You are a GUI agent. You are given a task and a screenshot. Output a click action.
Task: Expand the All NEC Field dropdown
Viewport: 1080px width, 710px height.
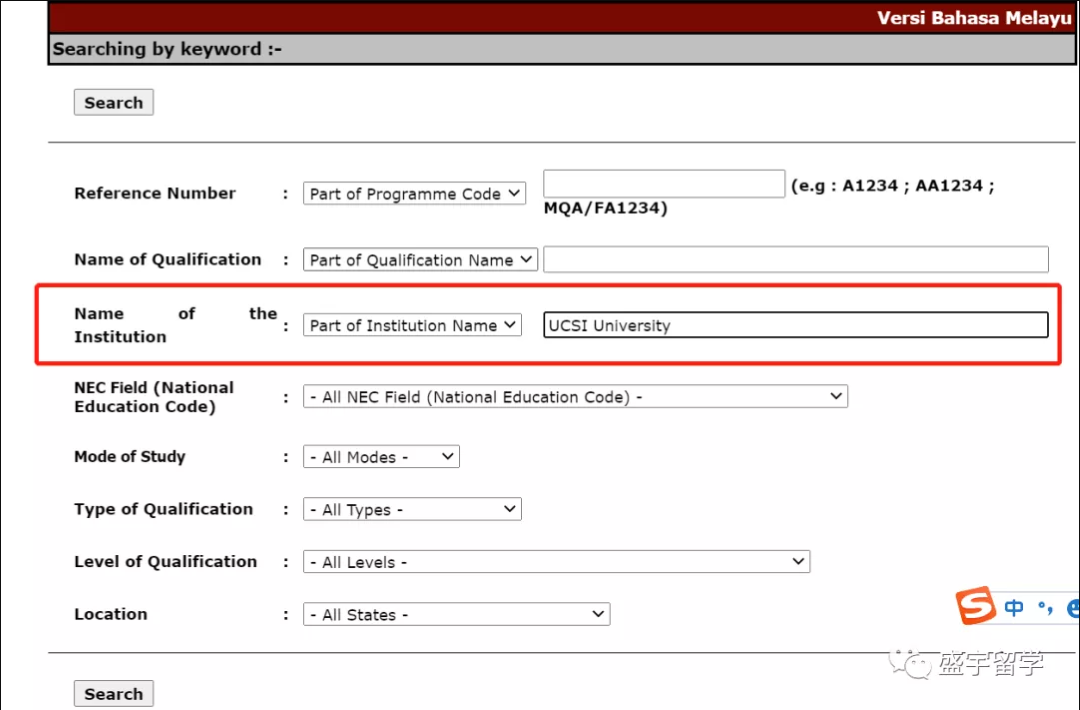click(575, 397)
